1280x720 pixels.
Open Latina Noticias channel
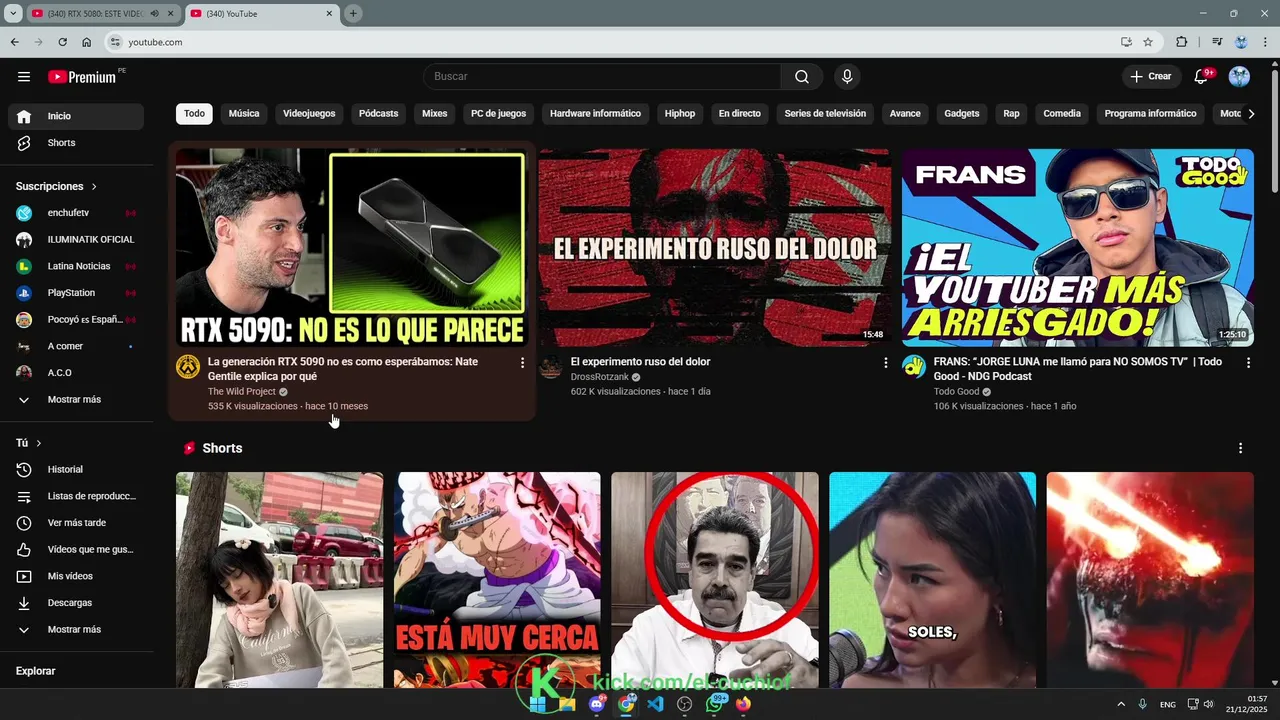coord(76,266)
